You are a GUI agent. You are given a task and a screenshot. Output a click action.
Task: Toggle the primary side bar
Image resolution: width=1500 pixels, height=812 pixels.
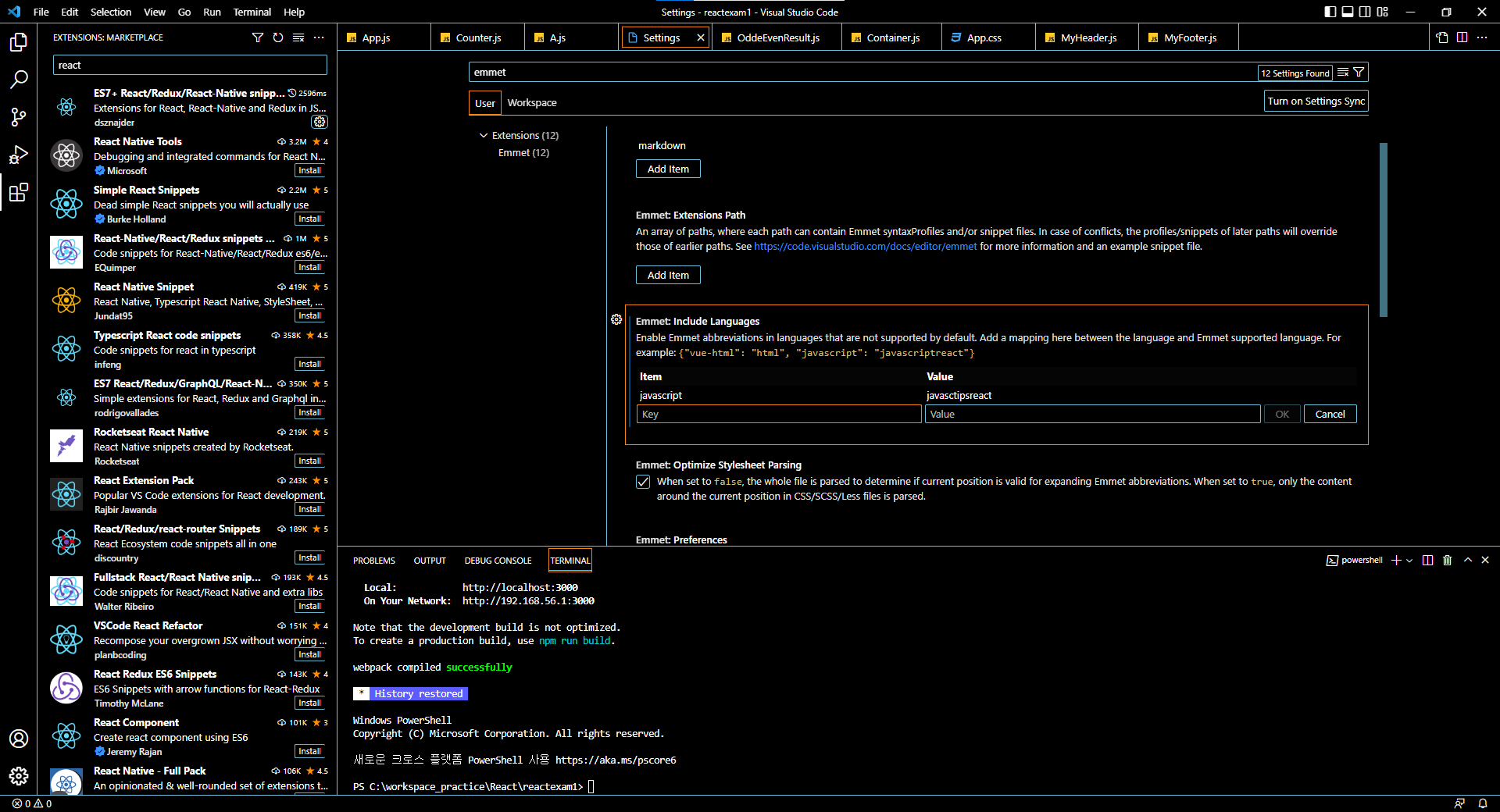point(1330,12)
